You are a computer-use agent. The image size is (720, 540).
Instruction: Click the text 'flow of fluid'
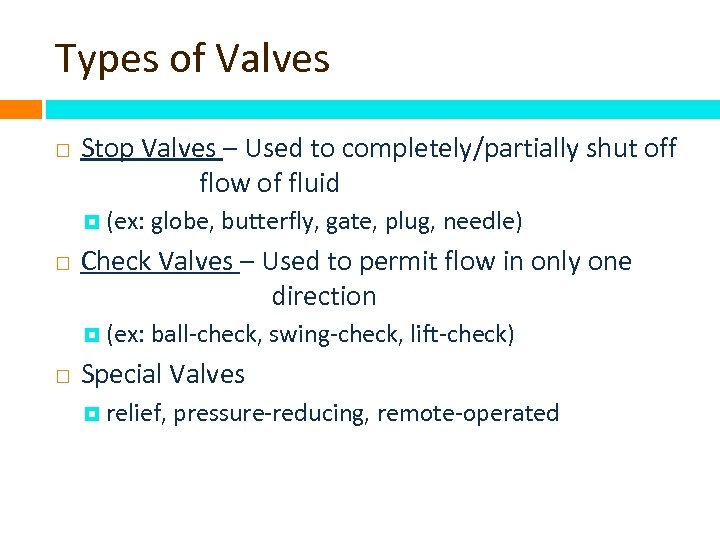tap(269, 184)
